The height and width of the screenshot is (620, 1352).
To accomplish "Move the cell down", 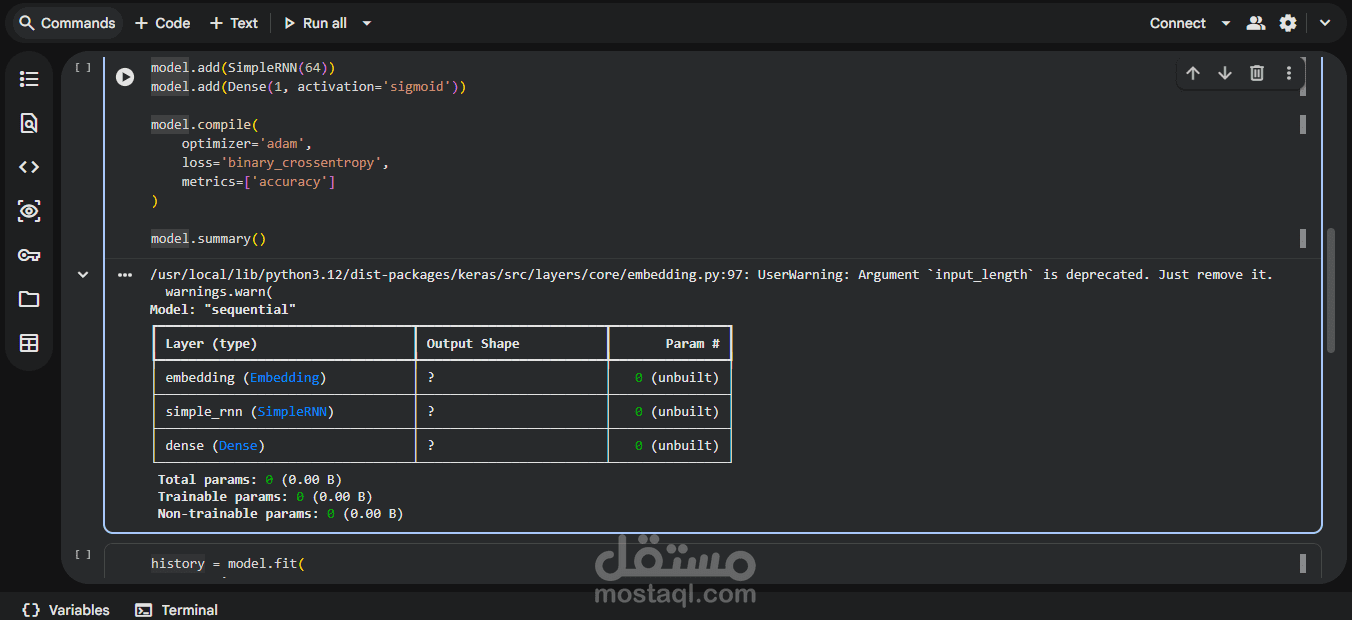I will pos(1224,73).
